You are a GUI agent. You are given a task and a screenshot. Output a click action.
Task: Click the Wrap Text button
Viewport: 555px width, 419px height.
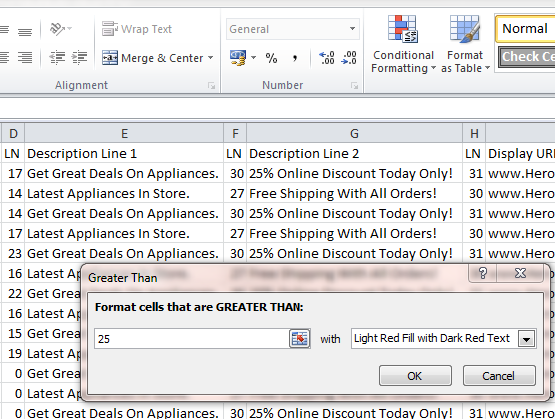coord(137,29)
